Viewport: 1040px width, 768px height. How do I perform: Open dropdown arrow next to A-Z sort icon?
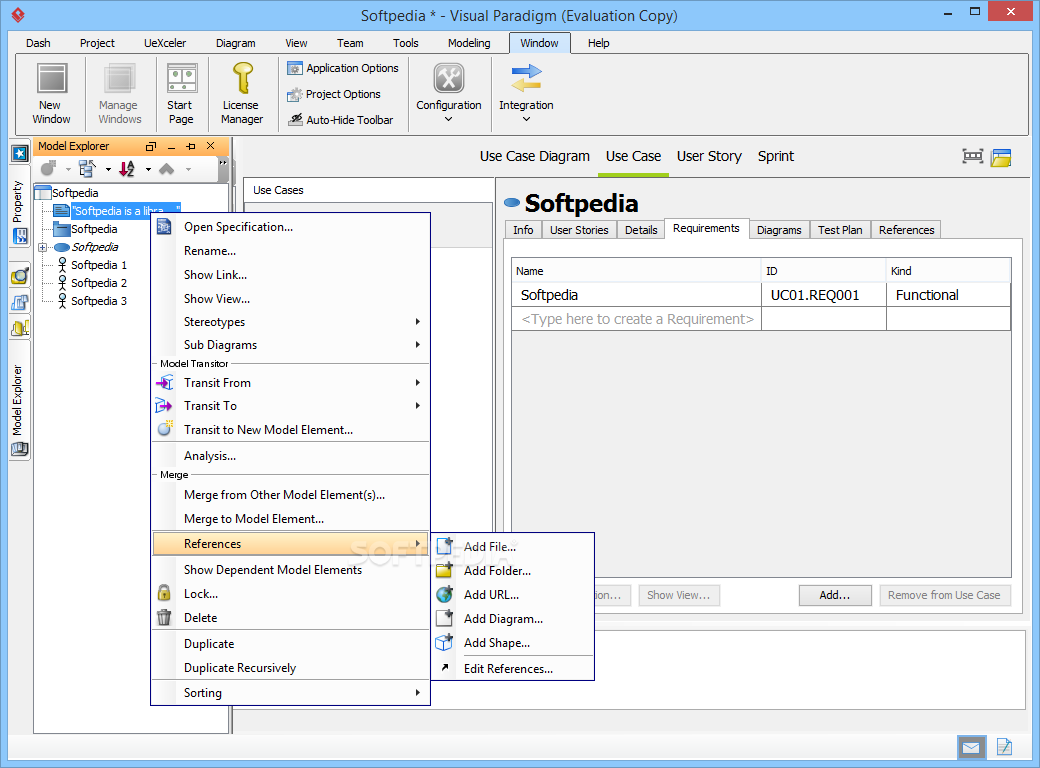click(x=148, y=170)
